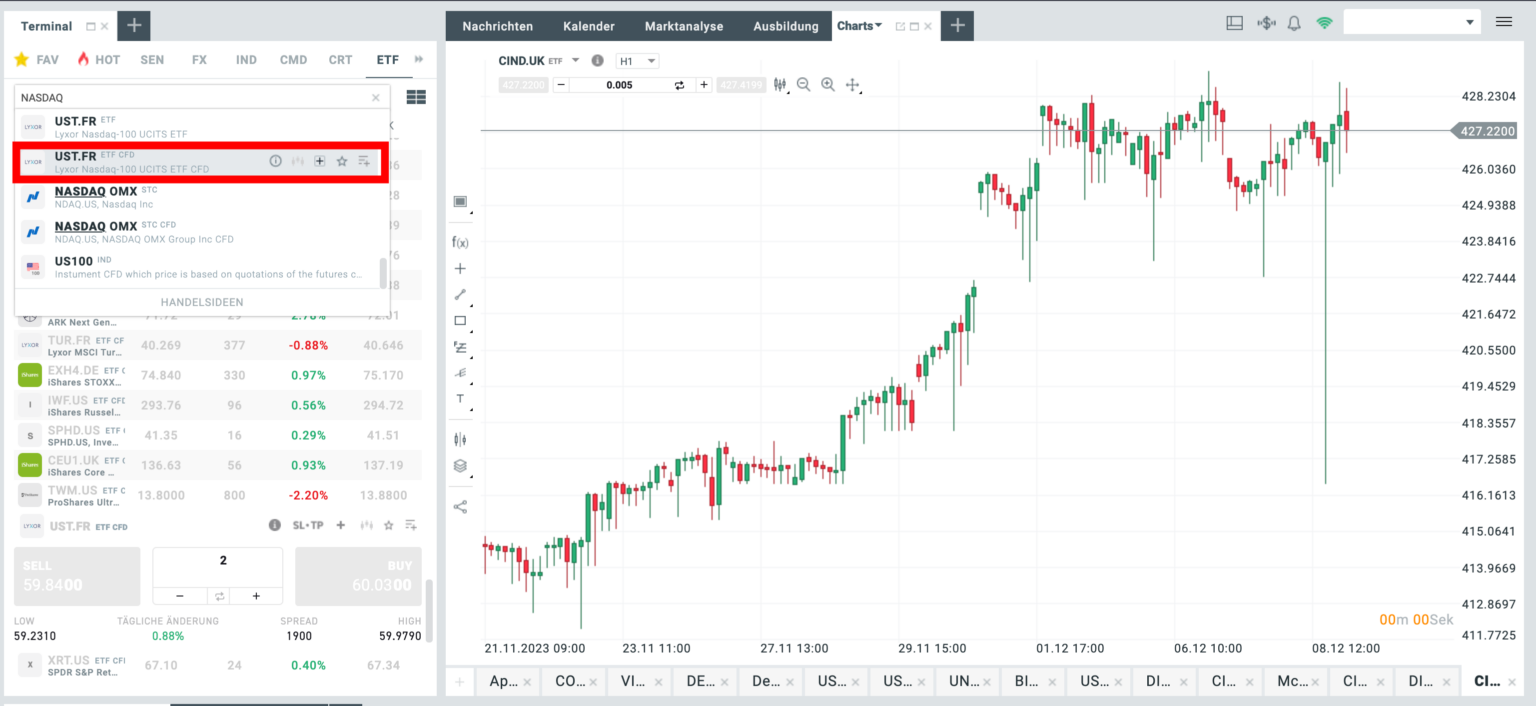Select the chart drawing line tool
This screenshot has height=706, width=1536.
(460, 294)
